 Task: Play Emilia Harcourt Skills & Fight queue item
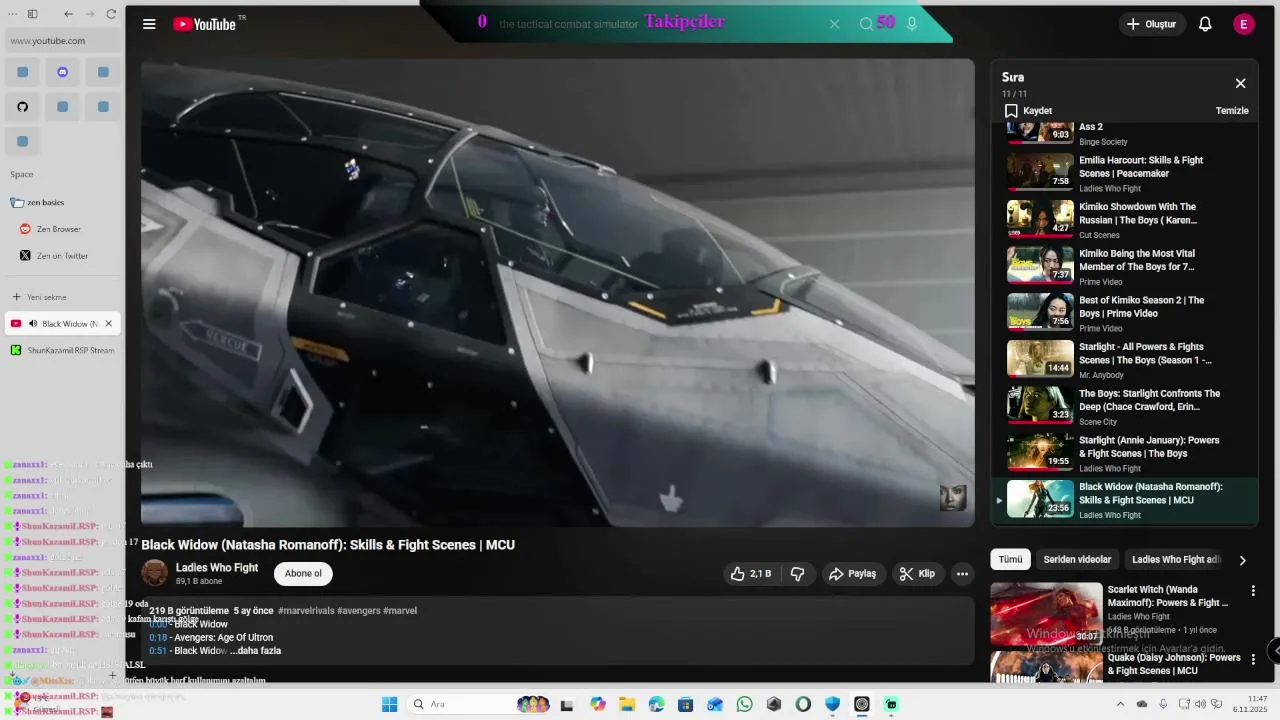(1125, 173)
